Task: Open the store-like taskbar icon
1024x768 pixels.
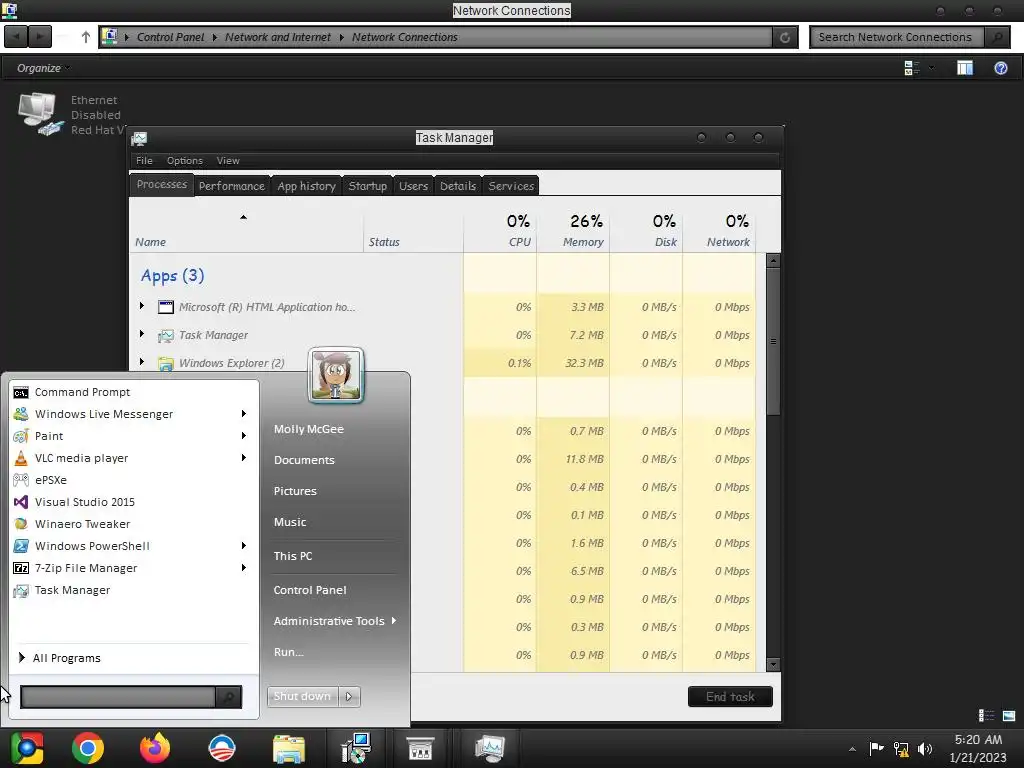Action: 419,748
